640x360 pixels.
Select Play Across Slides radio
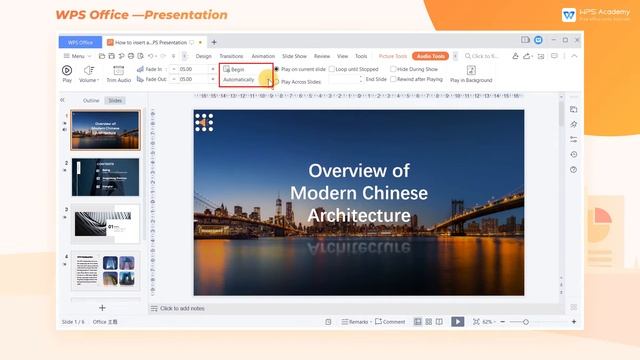pyautogui.click(x=277, y=82)
